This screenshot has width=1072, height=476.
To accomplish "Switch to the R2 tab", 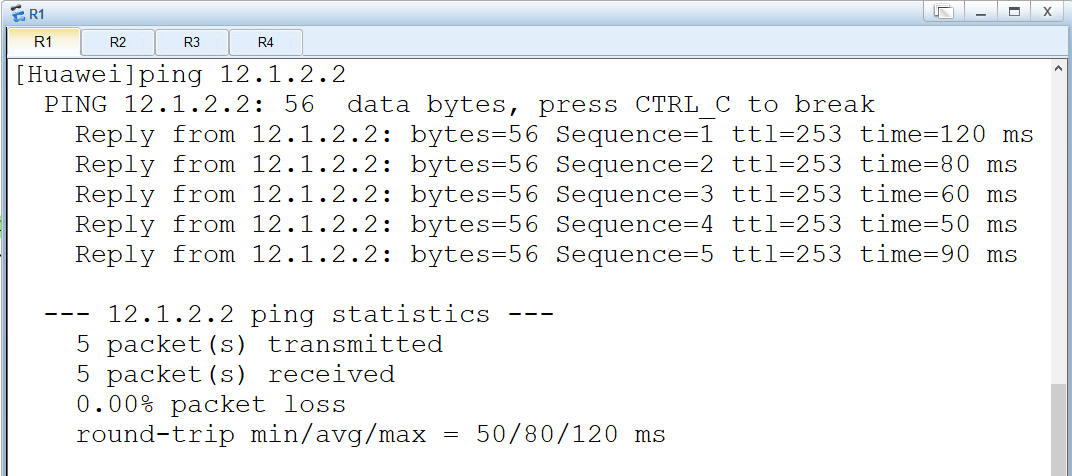I will (118, 42).
